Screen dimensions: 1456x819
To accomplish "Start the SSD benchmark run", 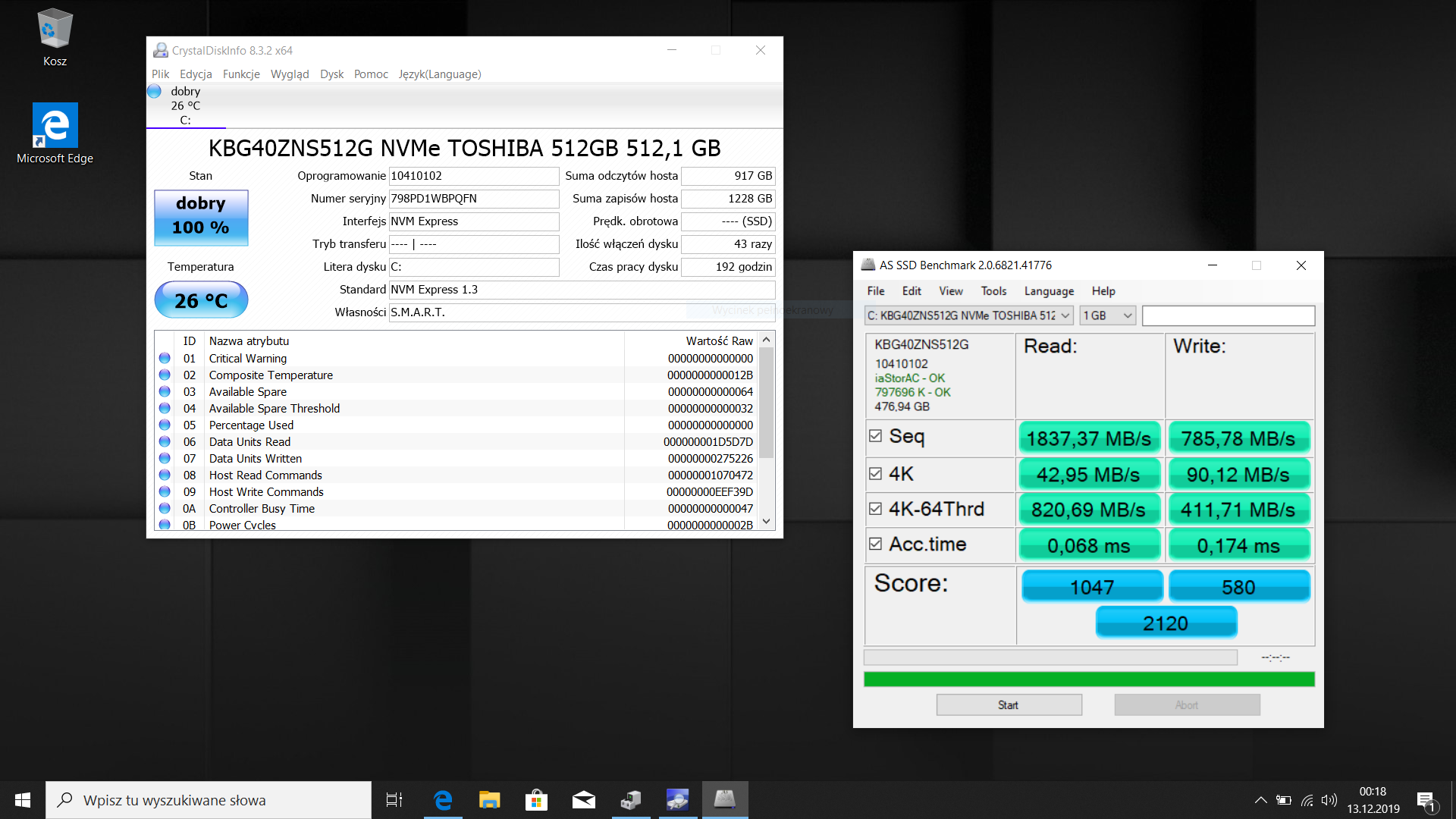I will coord(1009,704).
